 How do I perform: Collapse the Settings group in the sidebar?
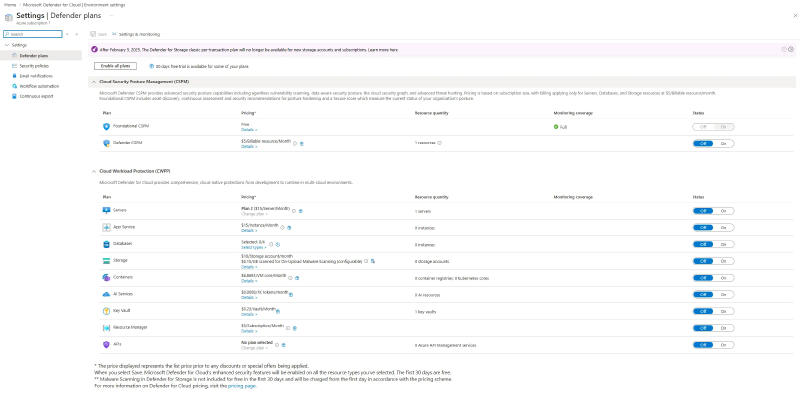click(7, 45)
